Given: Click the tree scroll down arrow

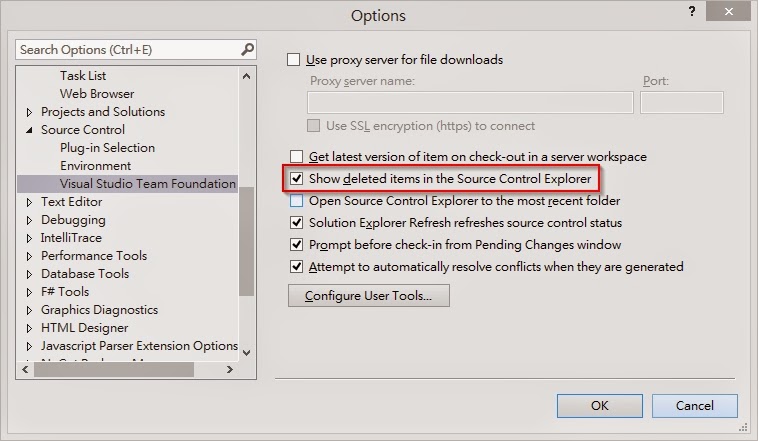Looking at the screenshot, I should pyautogui.click(x=247, y=353).
